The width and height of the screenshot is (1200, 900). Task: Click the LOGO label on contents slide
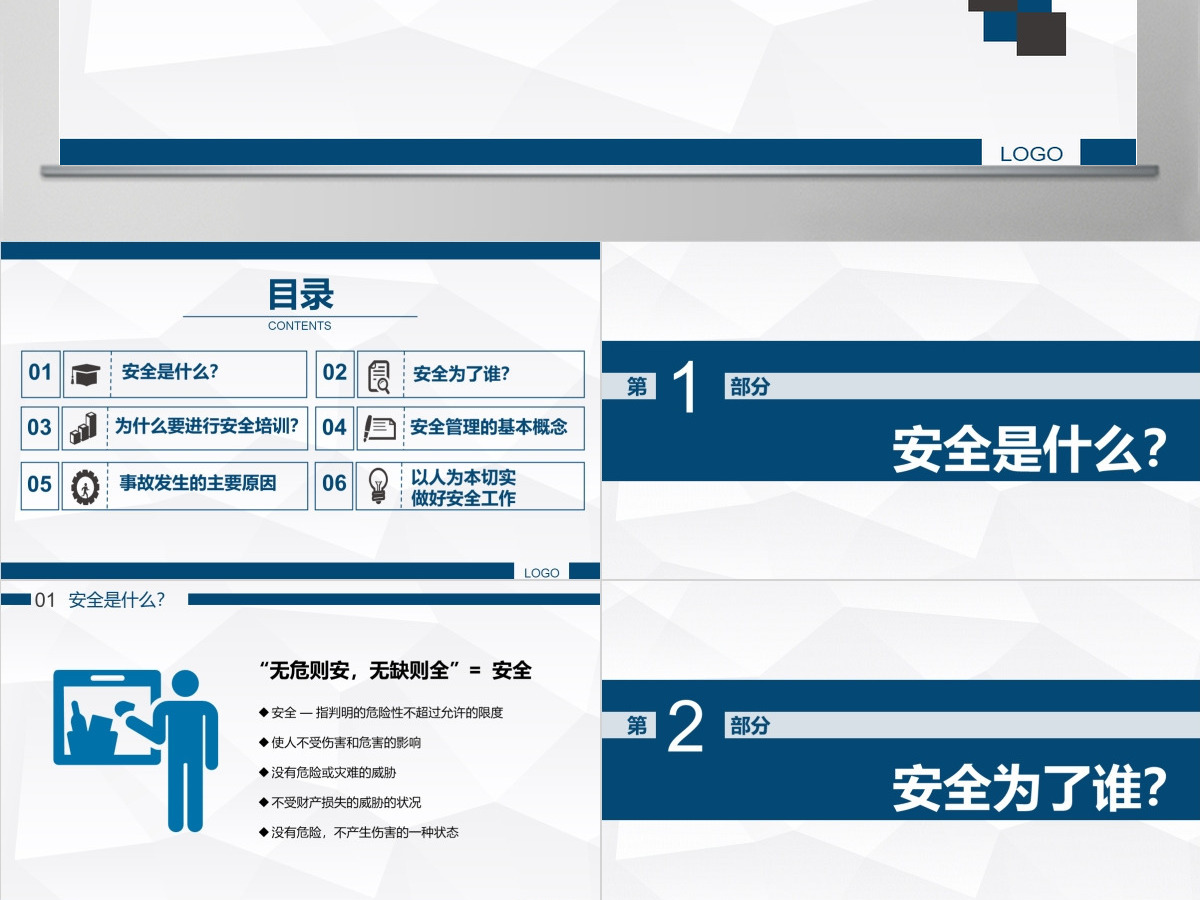click(542, 573)
